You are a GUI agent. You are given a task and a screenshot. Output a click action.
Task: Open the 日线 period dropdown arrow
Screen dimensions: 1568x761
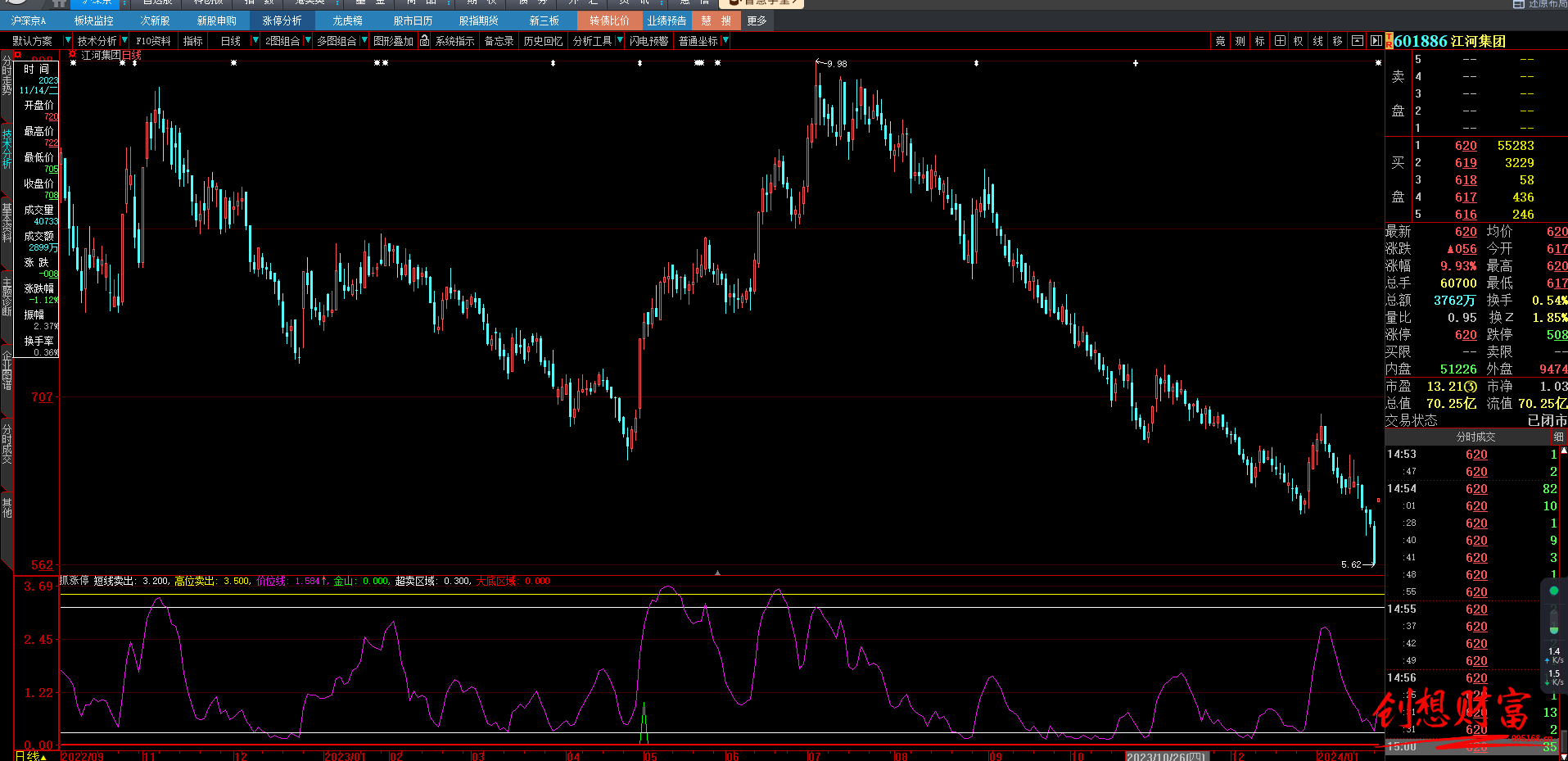click(255, 40)
